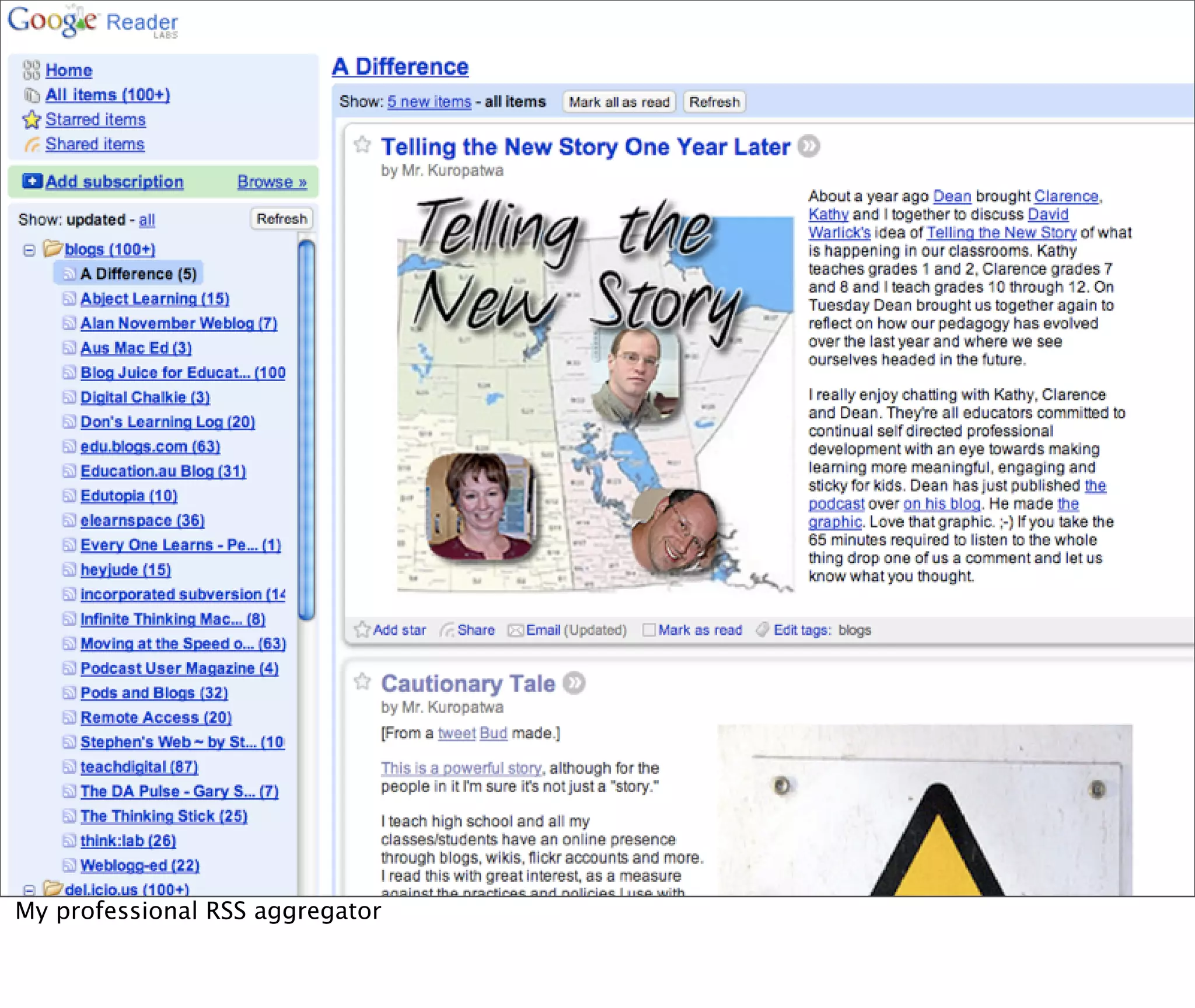Image resolution: width=1195 pixels, height=1008 pixels.
Task: Click feed icon beside teachdigital
Action: (x=69, y=766)
